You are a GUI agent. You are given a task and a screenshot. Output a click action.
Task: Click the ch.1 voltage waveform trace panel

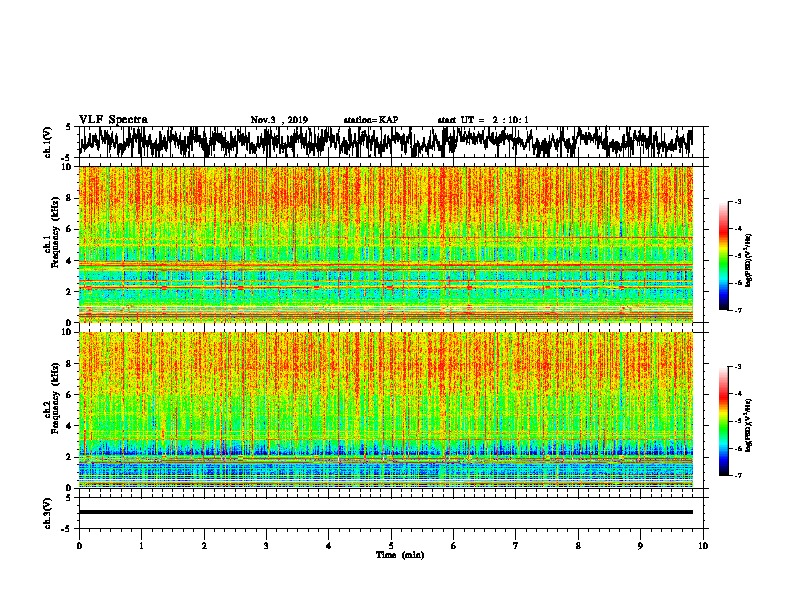[390, 142]
